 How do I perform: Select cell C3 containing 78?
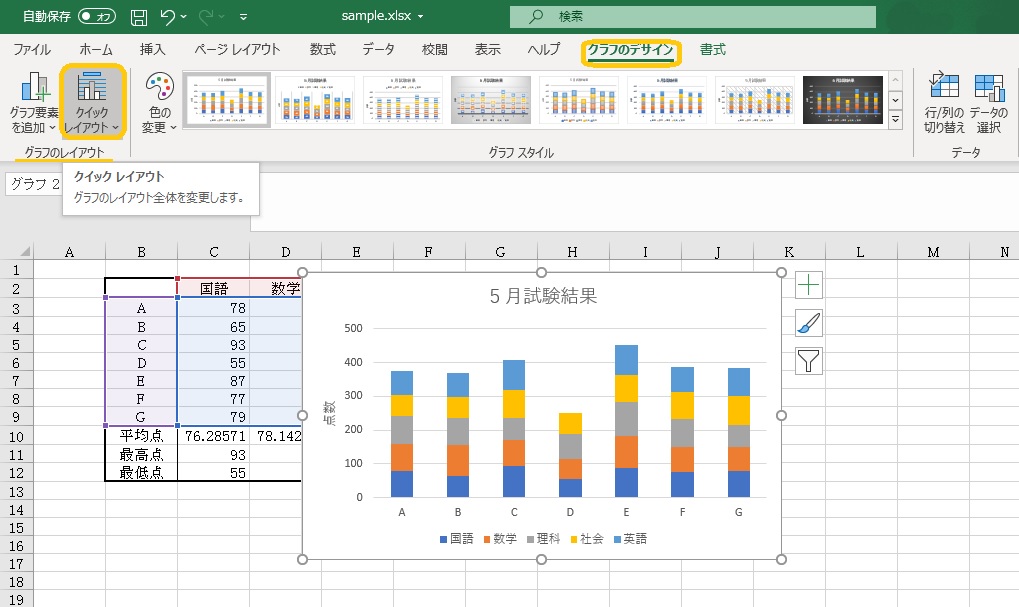point(213,308)
